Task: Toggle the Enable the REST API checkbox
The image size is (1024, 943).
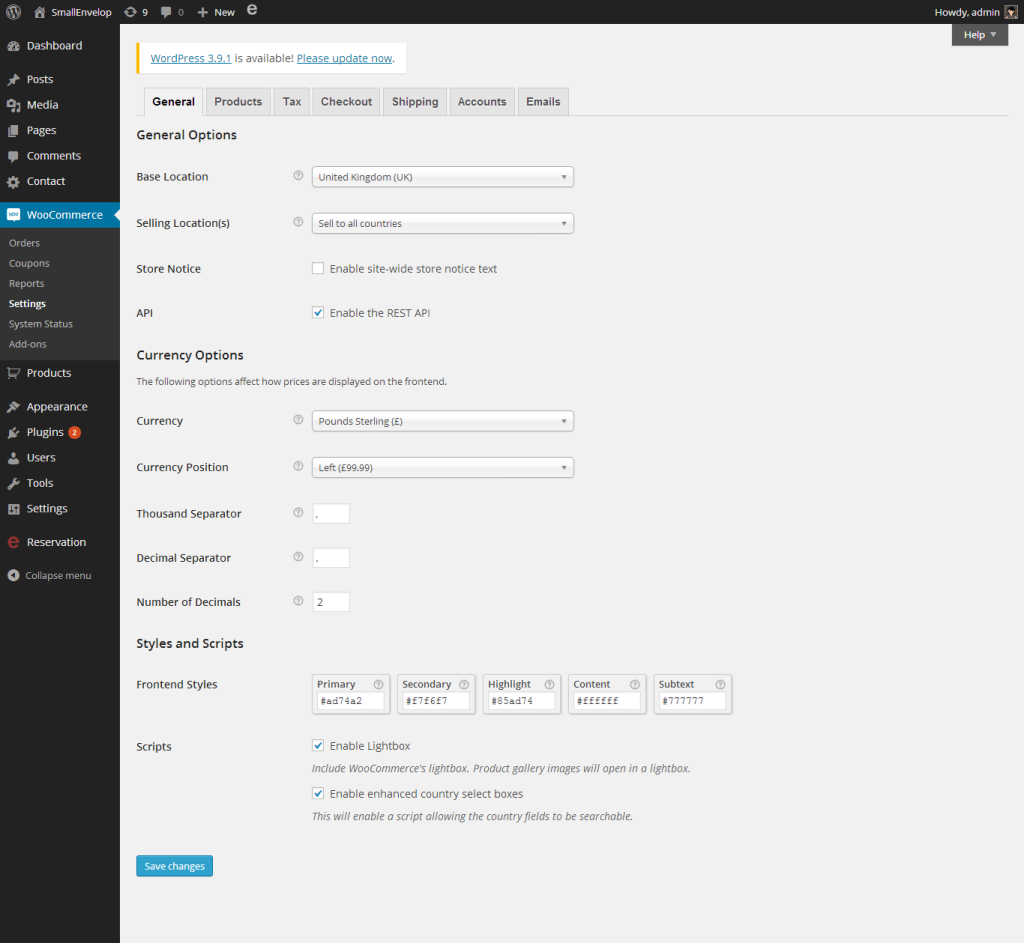Action: (x=318, y=313)
